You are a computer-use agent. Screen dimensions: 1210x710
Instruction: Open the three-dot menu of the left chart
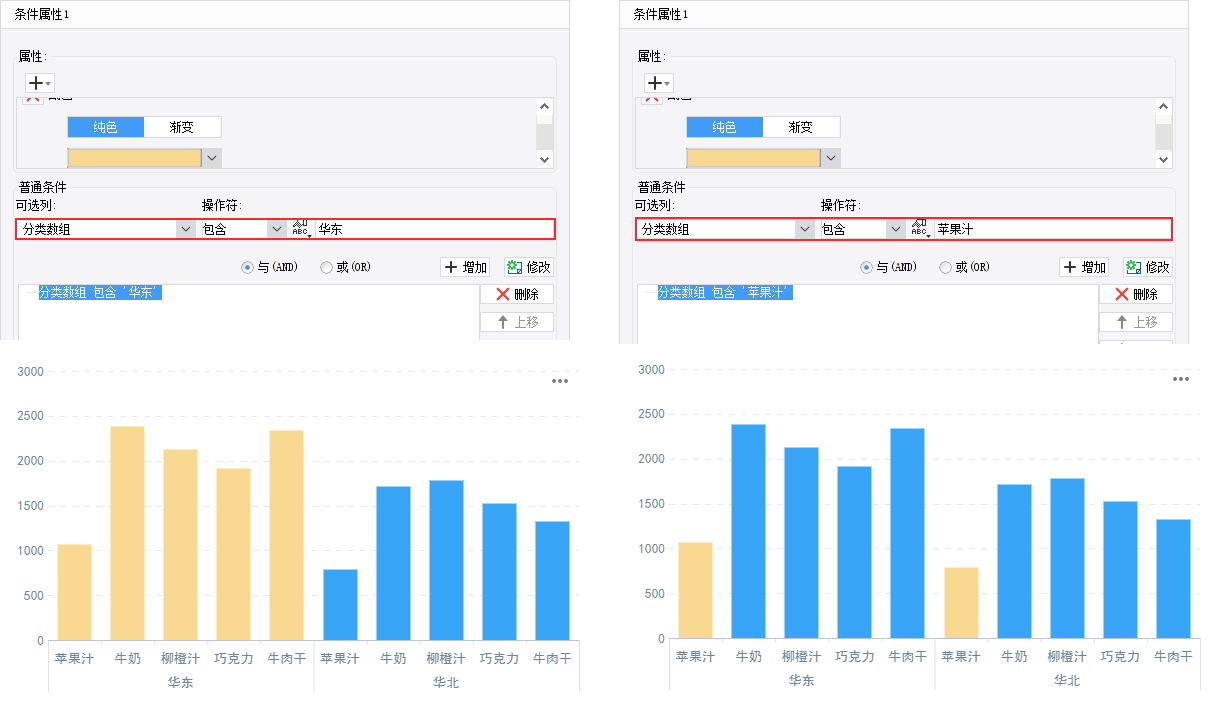click(561, 381)
